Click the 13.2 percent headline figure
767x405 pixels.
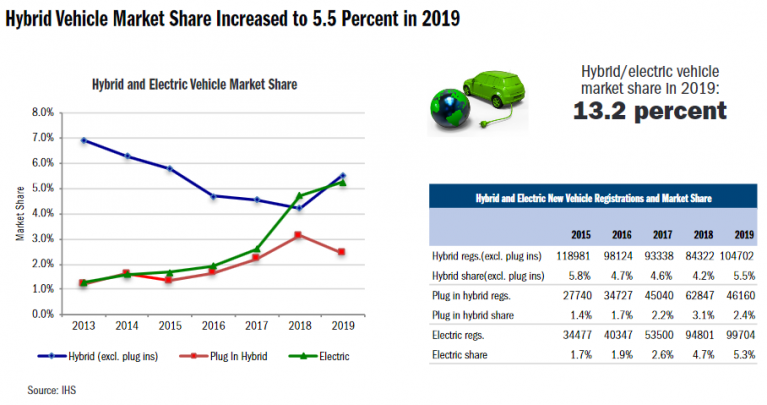(x=650, y=111)
